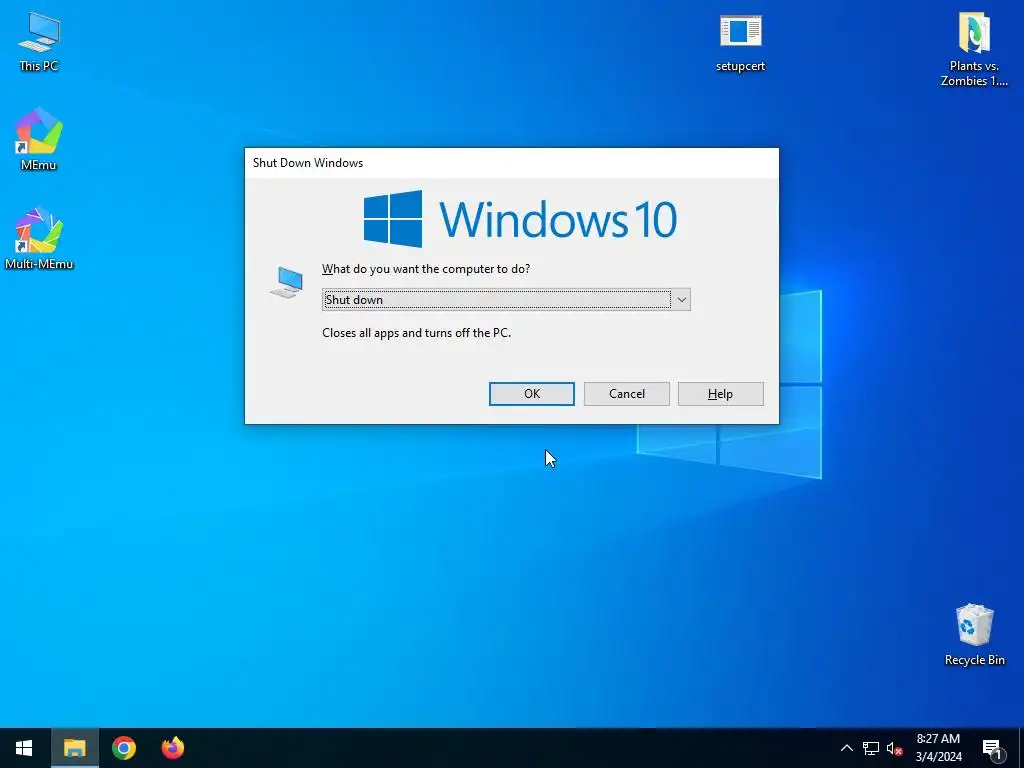Click the computer icon in the dialog
Viewport: 1024px width, 768px height.
[x=287, y=282]
